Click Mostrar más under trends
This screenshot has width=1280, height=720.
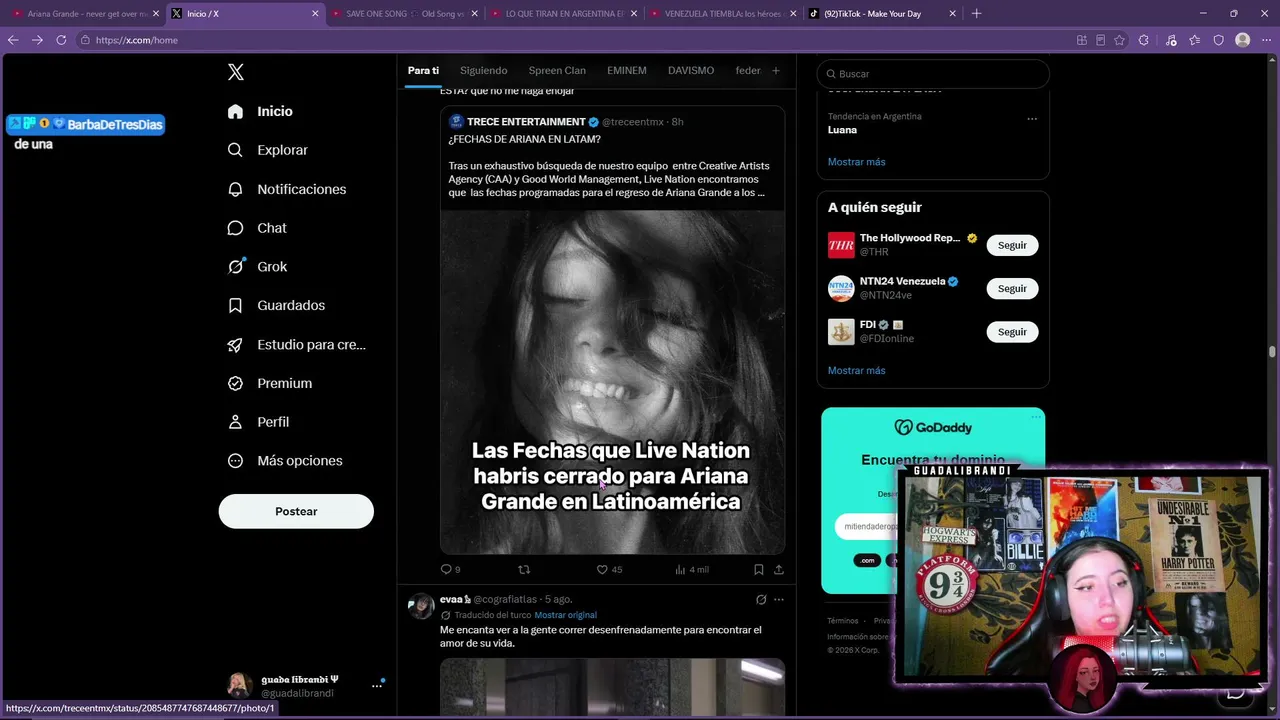tap(856, 162)
